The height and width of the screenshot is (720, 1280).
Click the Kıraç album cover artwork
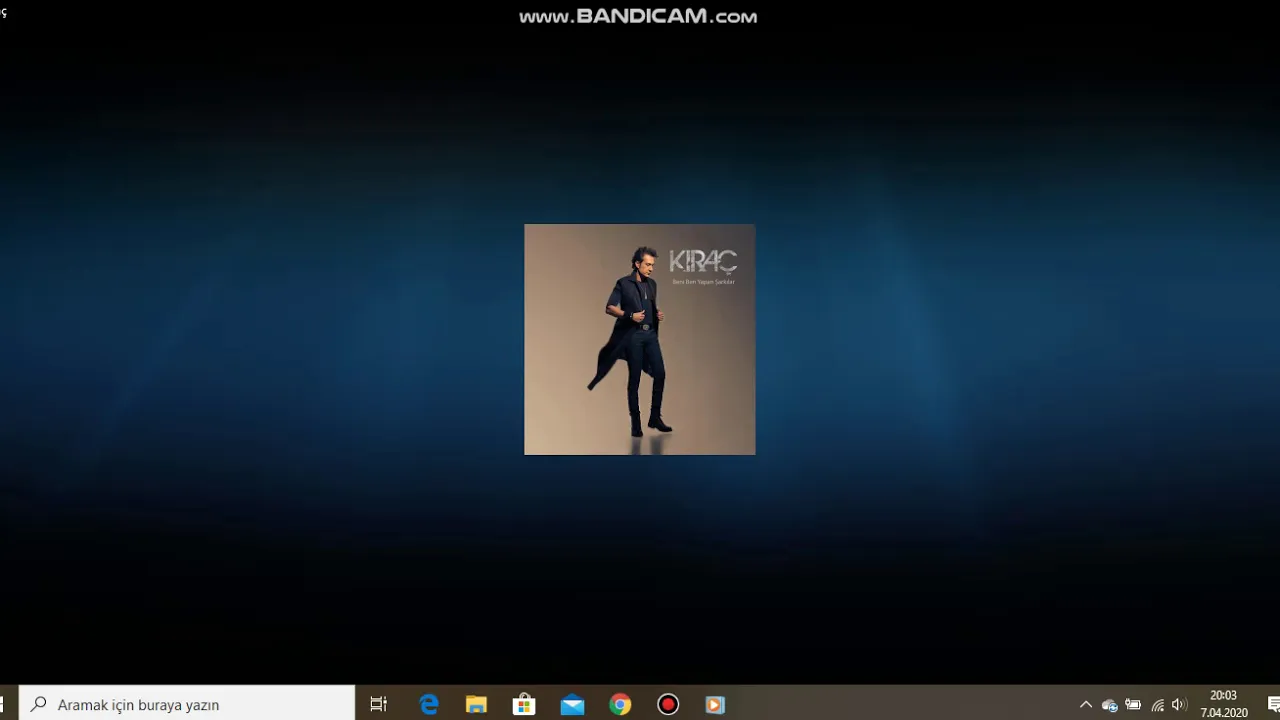click(x=640, y=339)
